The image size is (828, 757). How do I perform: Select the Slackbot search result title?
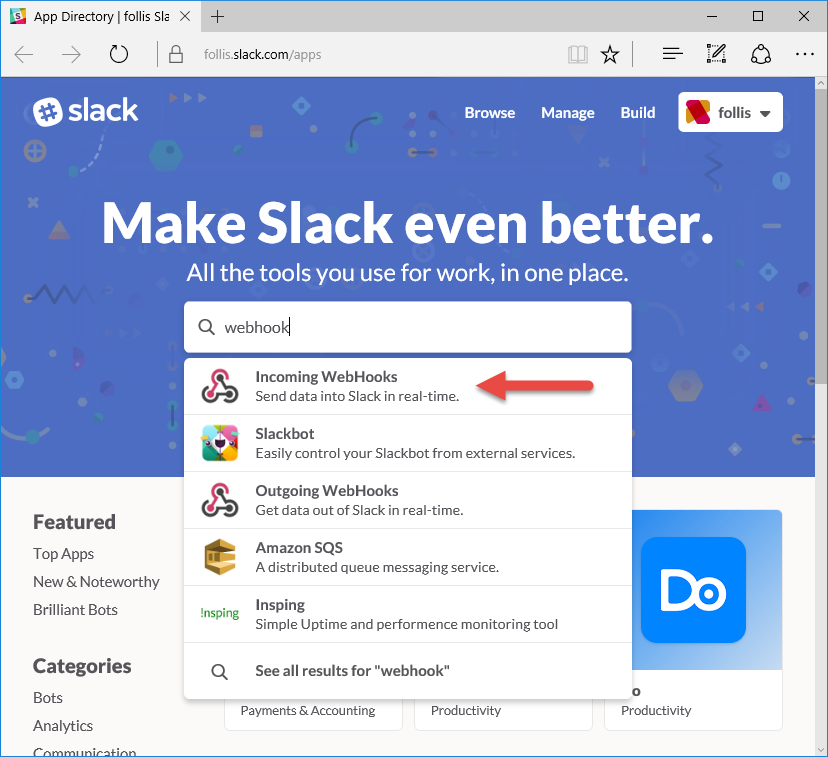(x=285, y=433)
